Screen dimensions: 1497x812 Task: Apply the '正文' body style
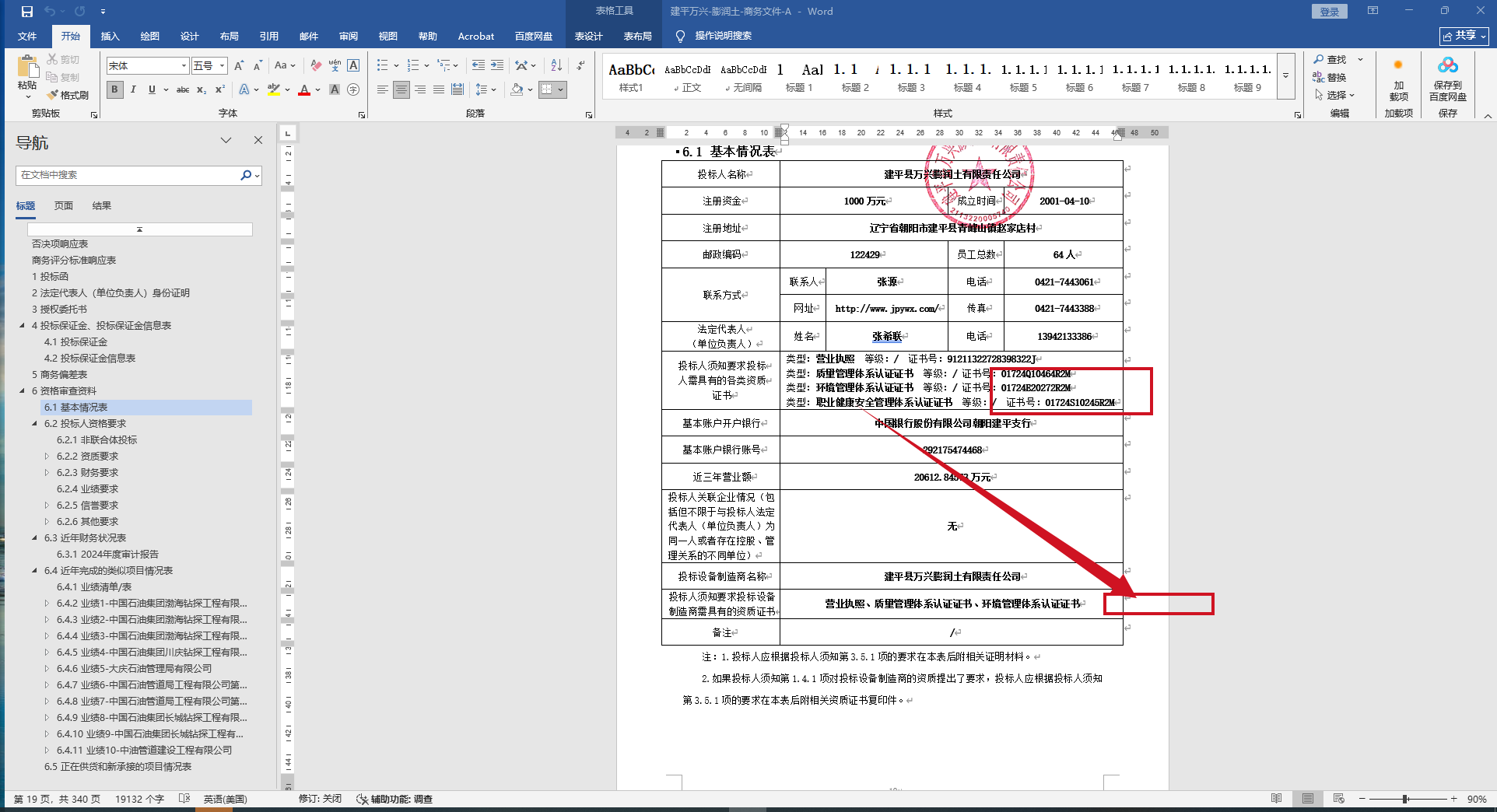pyautogui.click(x=687, y=76)
